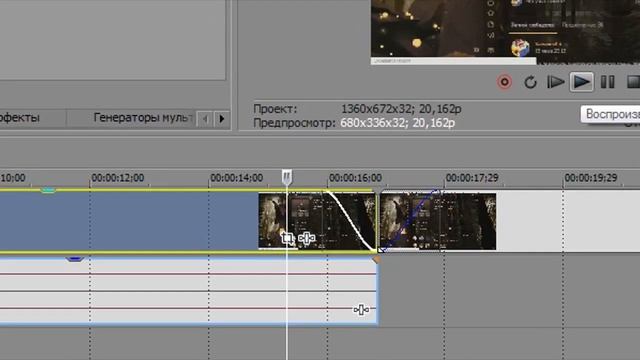Click Play from start button
This screenshot has height=360, width=640.
tap(555, 82)
